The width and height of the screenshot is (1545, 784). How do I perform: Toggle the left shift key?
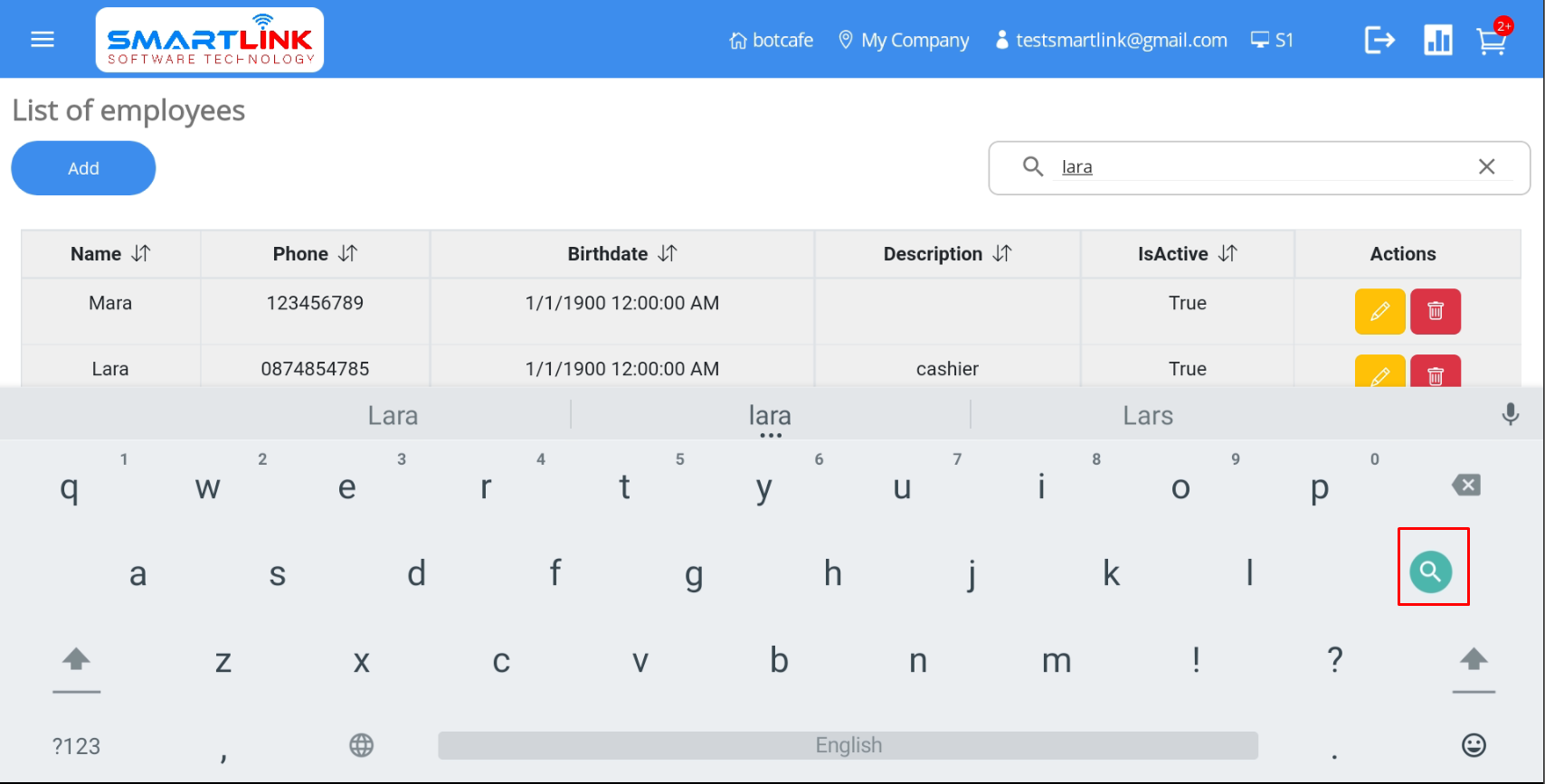76,661
